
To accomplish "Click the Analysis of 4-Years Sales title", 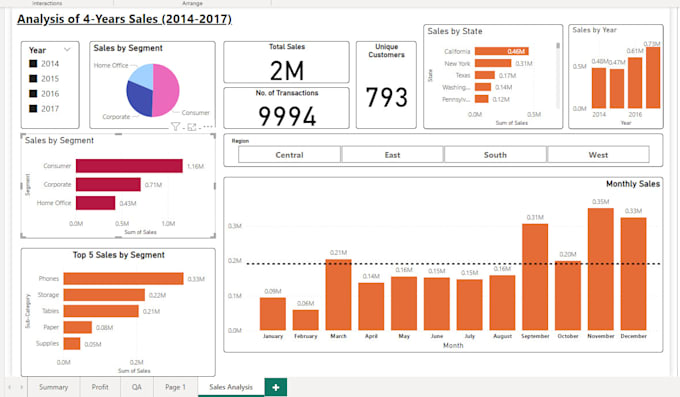I will coord(124,19).
